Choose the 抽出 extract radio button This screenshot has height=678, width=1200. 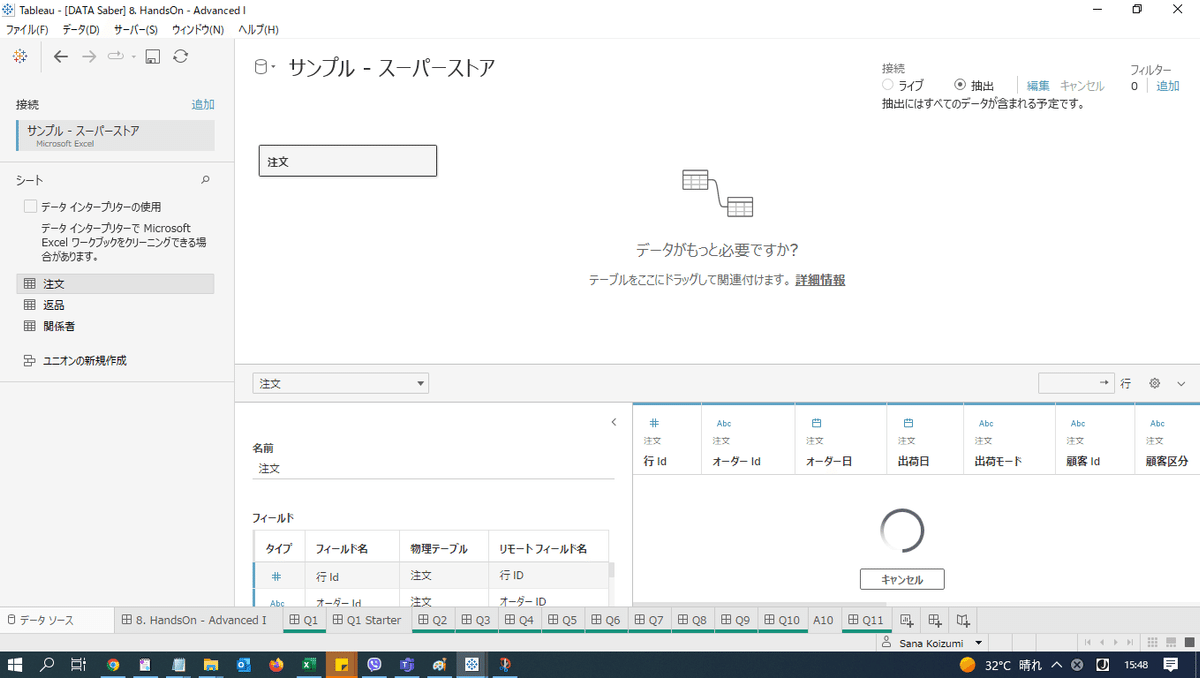pos(960,86)
